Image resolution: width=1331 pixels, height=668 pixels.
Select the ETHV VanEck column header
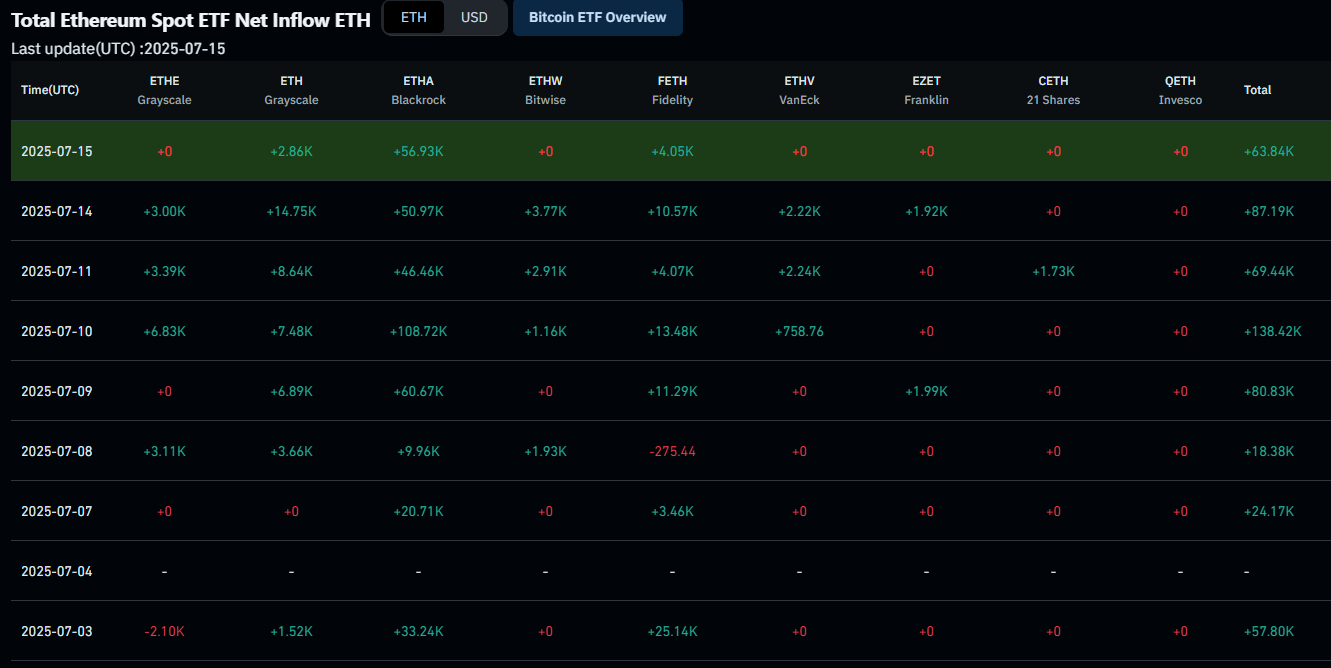click(x=799, y=90)
